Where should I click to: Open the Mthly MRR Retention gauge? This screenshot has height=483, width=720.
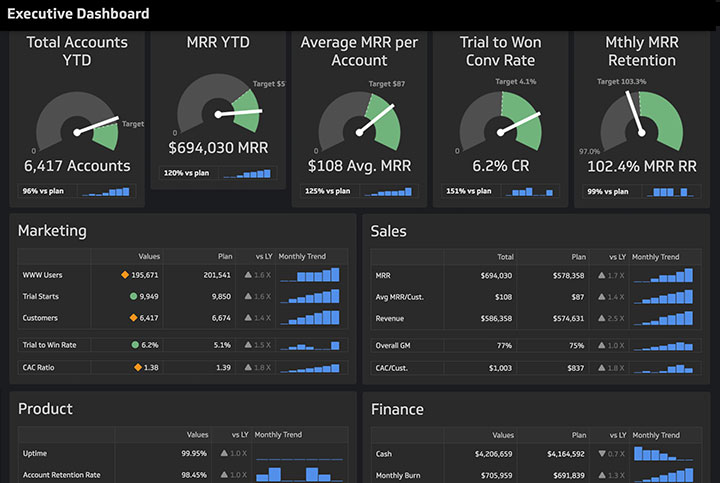pyautogui.click(x=641, y=122)
